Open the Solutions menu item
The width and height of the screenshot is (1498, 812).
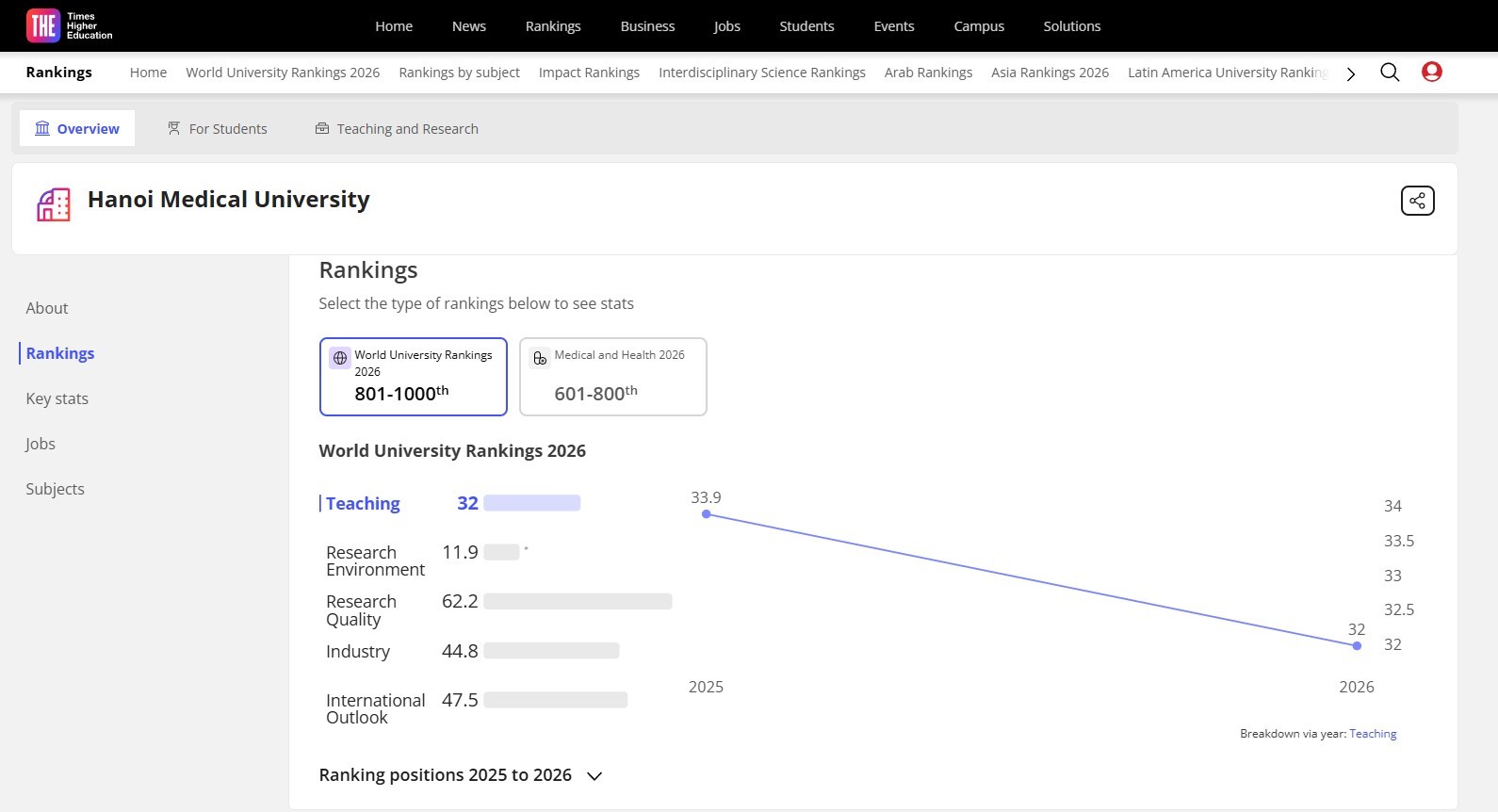[x=1072, y=26]
